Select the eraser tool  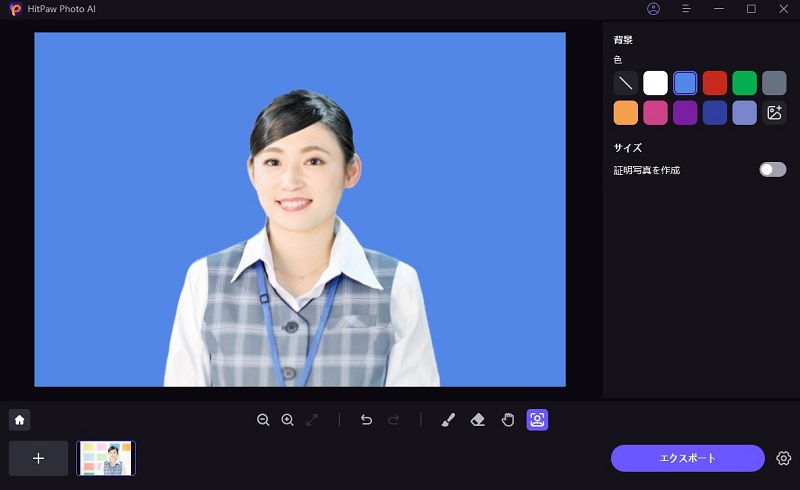(478, 420)
